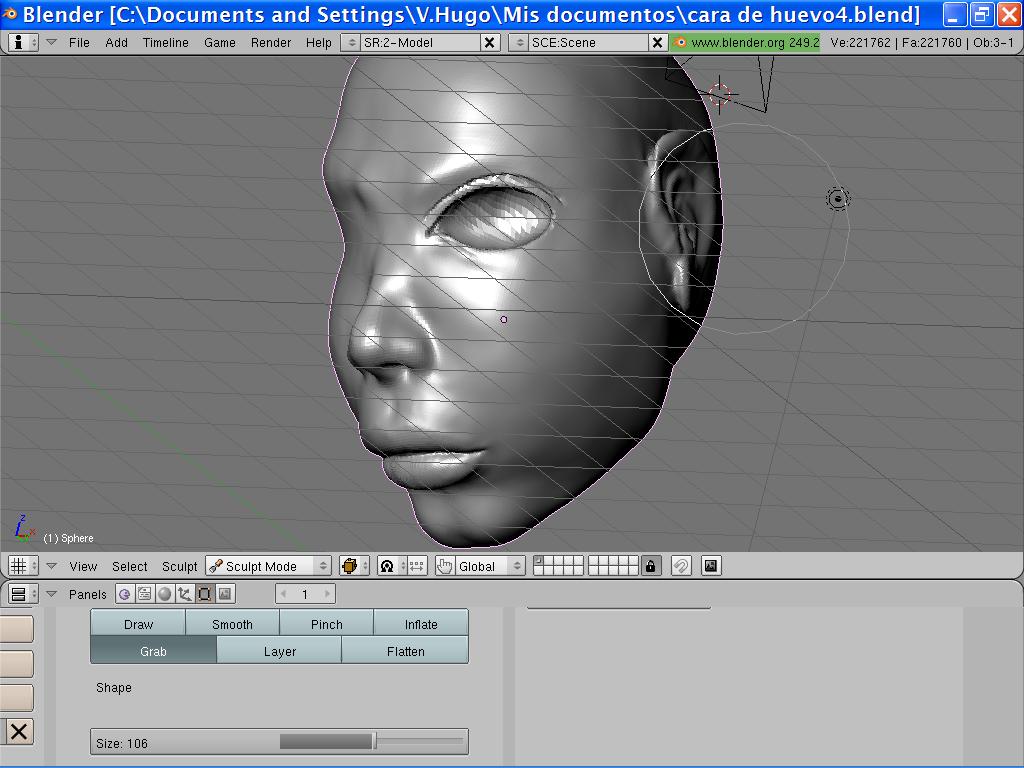The image size is (1024, 768).
Task: Open the scene browse arrows
Action: point(519,42)
